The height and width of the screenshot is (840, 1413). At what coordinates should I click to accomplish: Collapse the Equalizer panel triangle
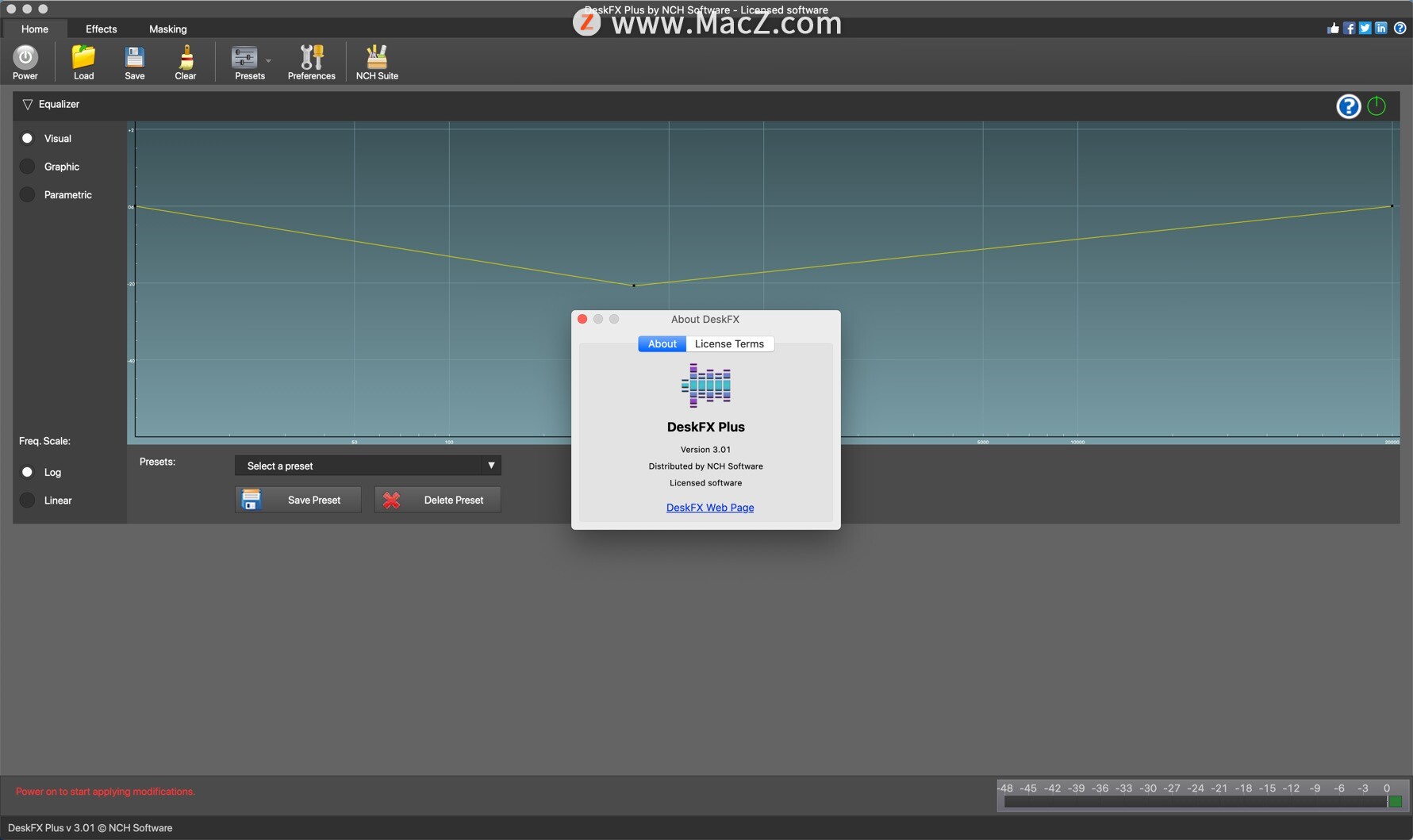[28, 105]
